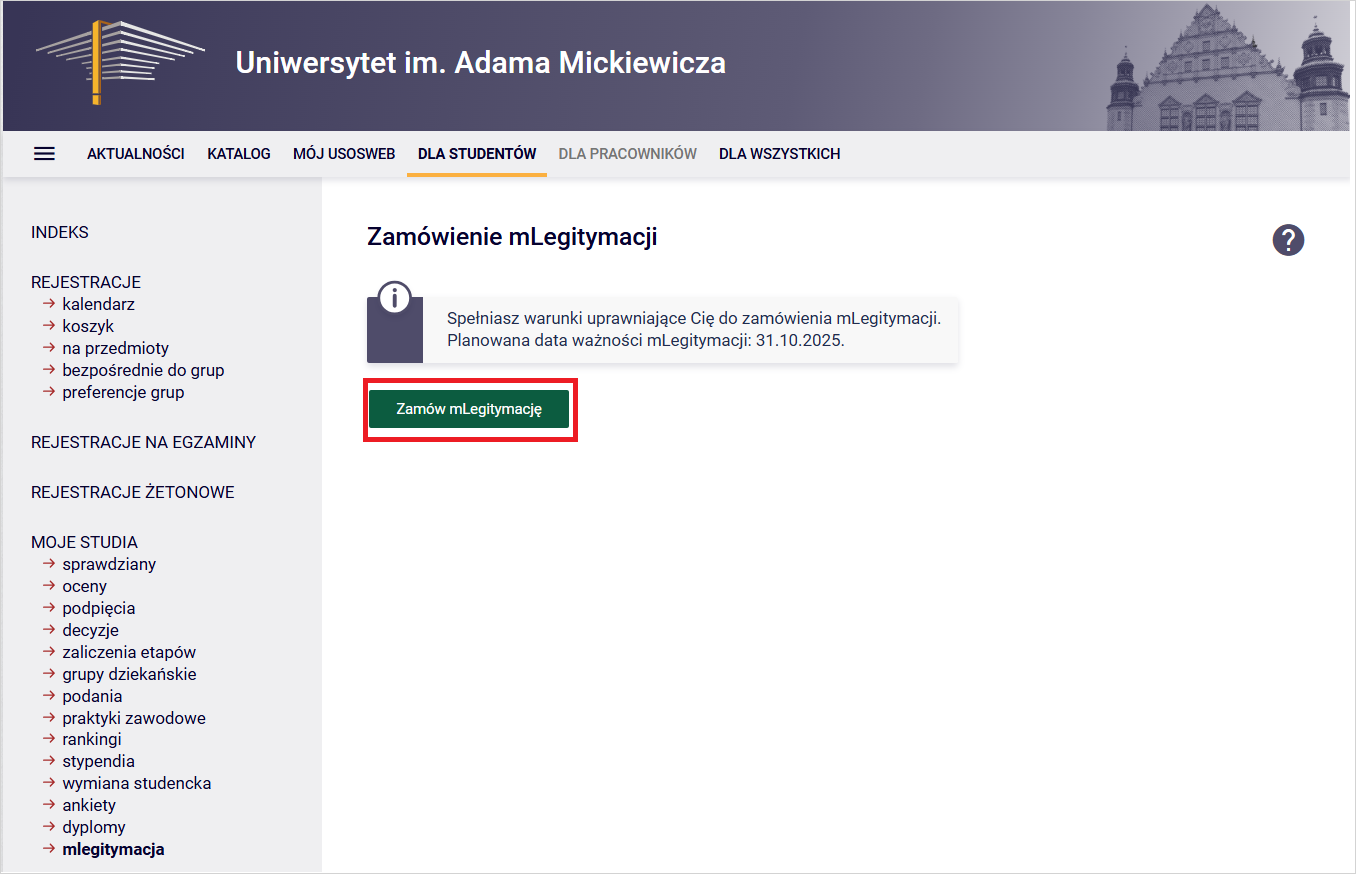Open the hamburger menu icon
The width and height of the screenshot is (1356, 874).
pos(44,154)
